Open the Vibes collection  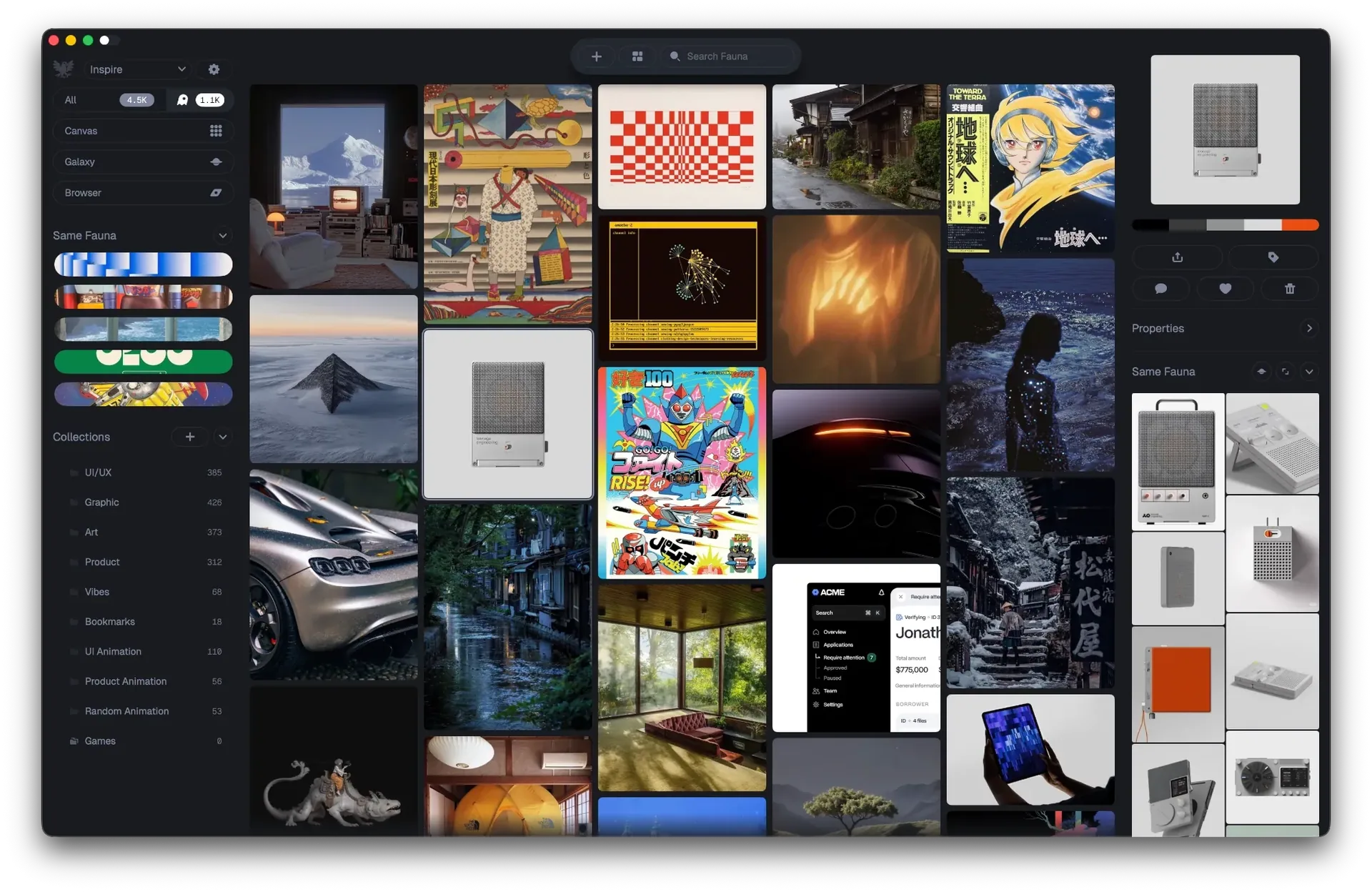coord(143,592)
